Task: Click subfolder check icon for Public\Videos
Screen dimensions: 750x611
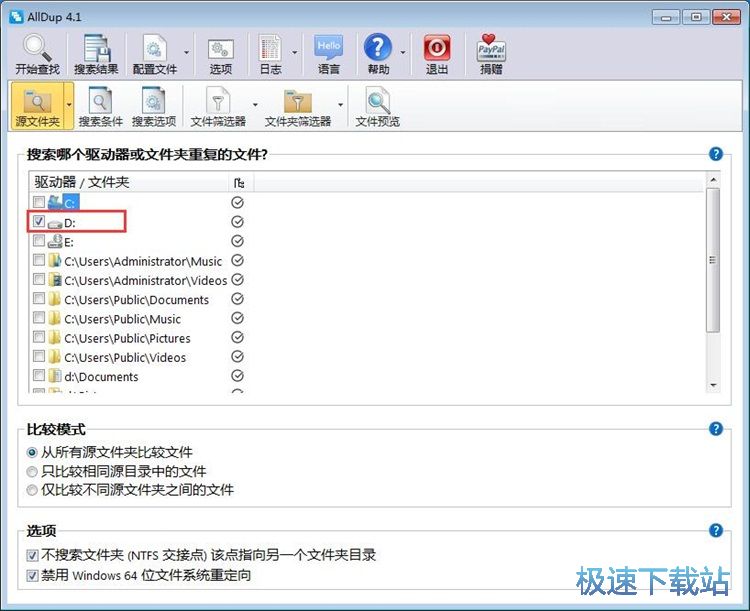Action: tap(237, 356)
